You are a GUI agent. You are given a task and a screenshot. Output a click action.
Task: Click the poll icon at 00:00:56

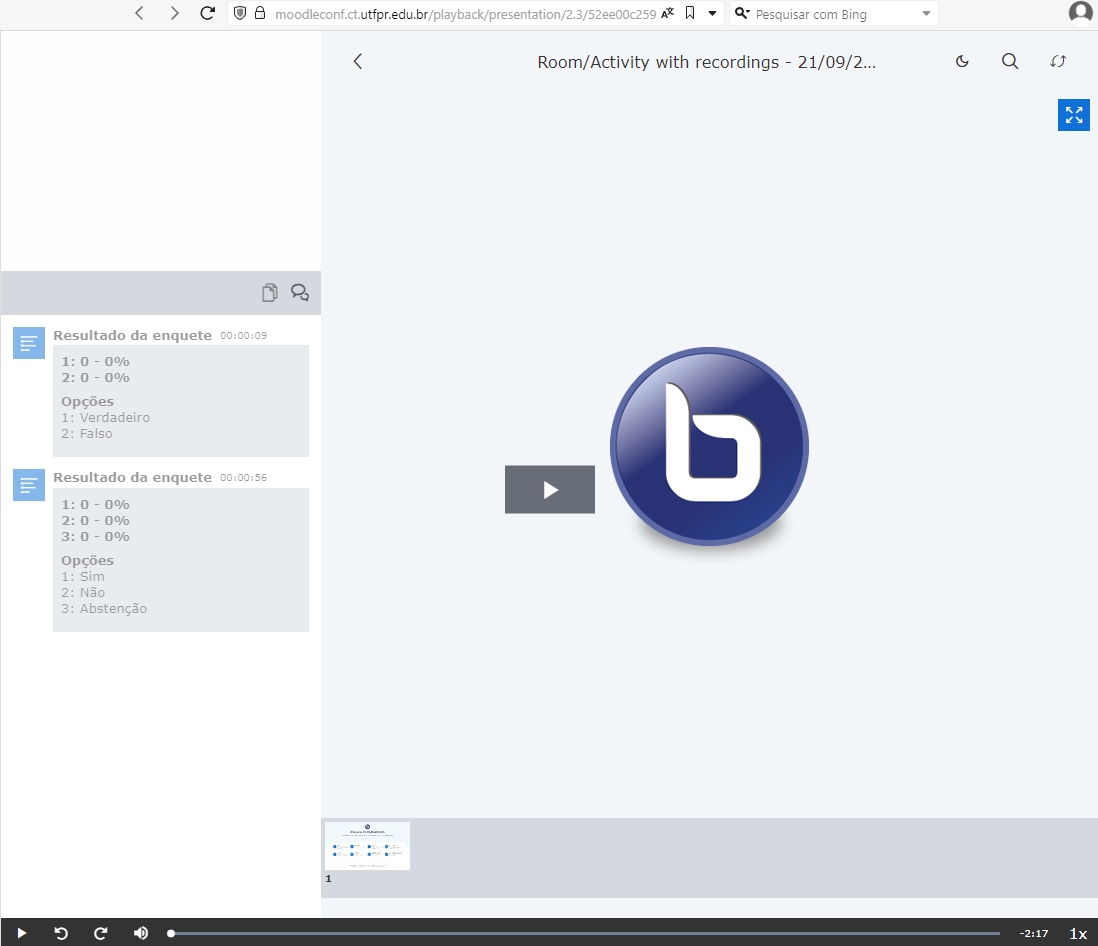click(x=29, y=485)
